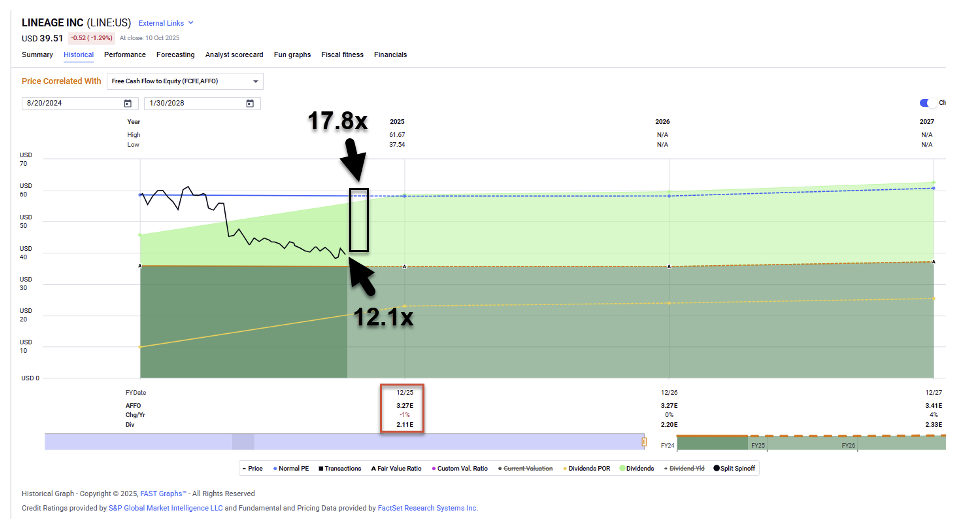975x519 pixels.
Task: Open the Price Correlated With metric dropdown
Action: pos(185,81)
